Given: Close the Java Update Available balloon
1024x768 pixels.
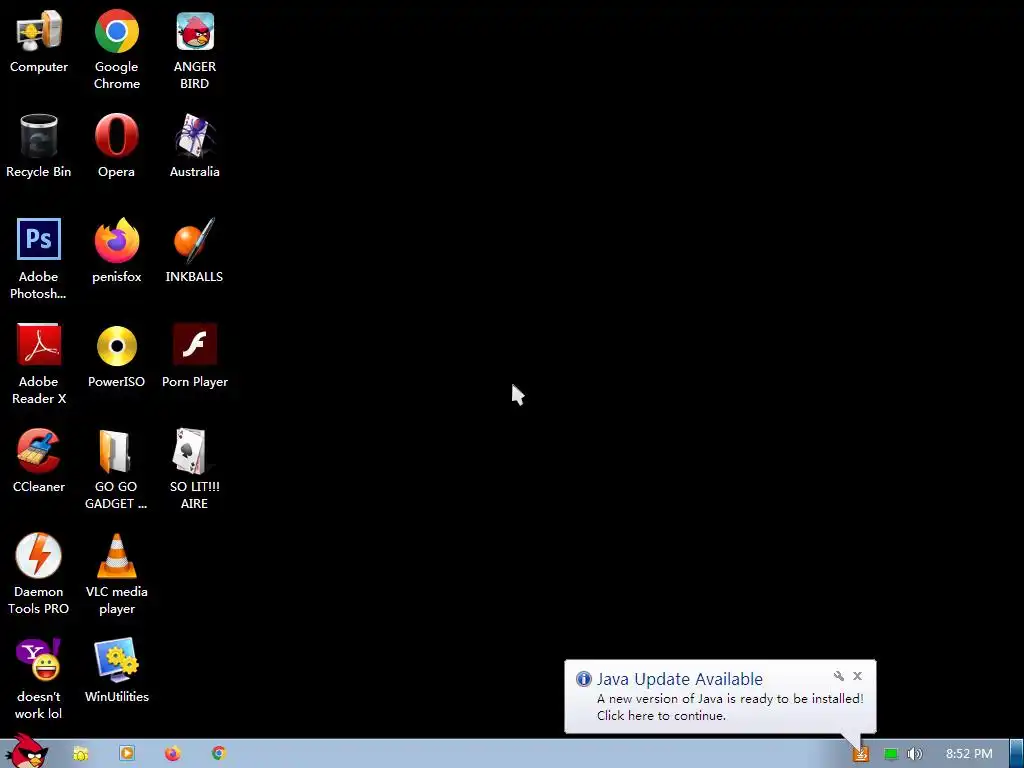Looking at the screenshot, I should (x=857, y=676).
